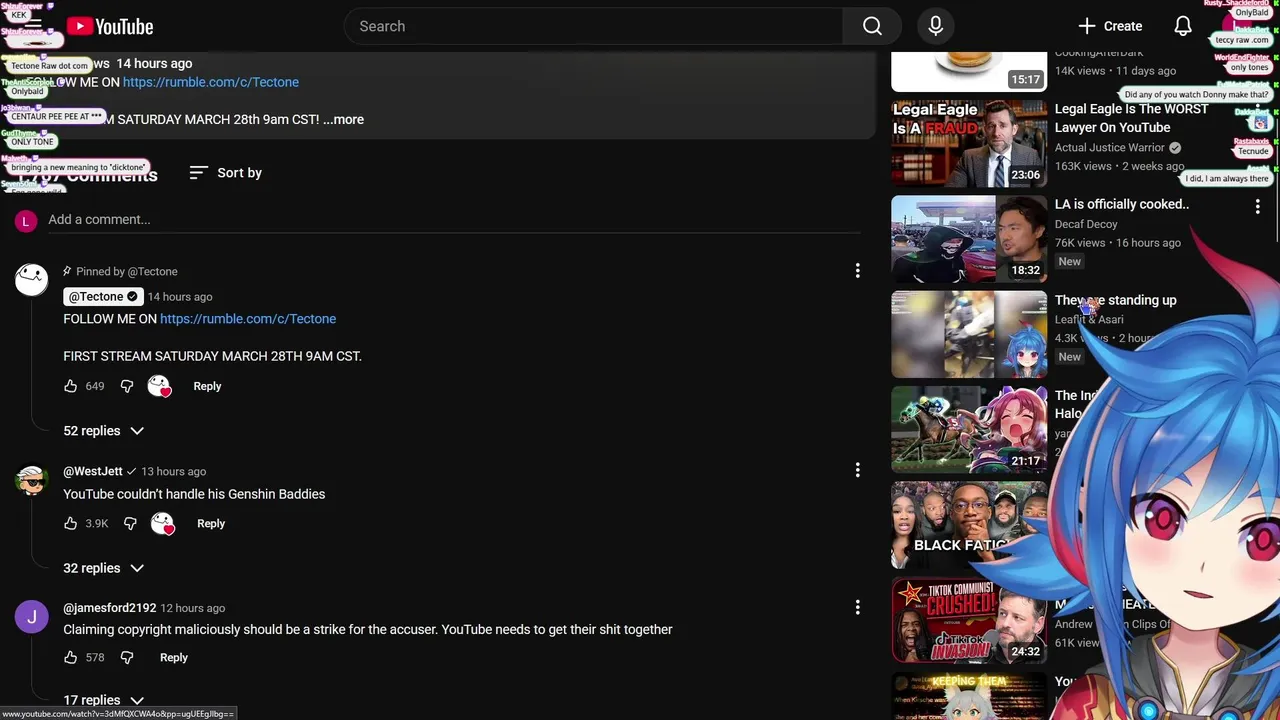Open the 15:17 video thumbnail at top
The height and width of the screenshot is (720, 1280).
click(x=969, y=71)
